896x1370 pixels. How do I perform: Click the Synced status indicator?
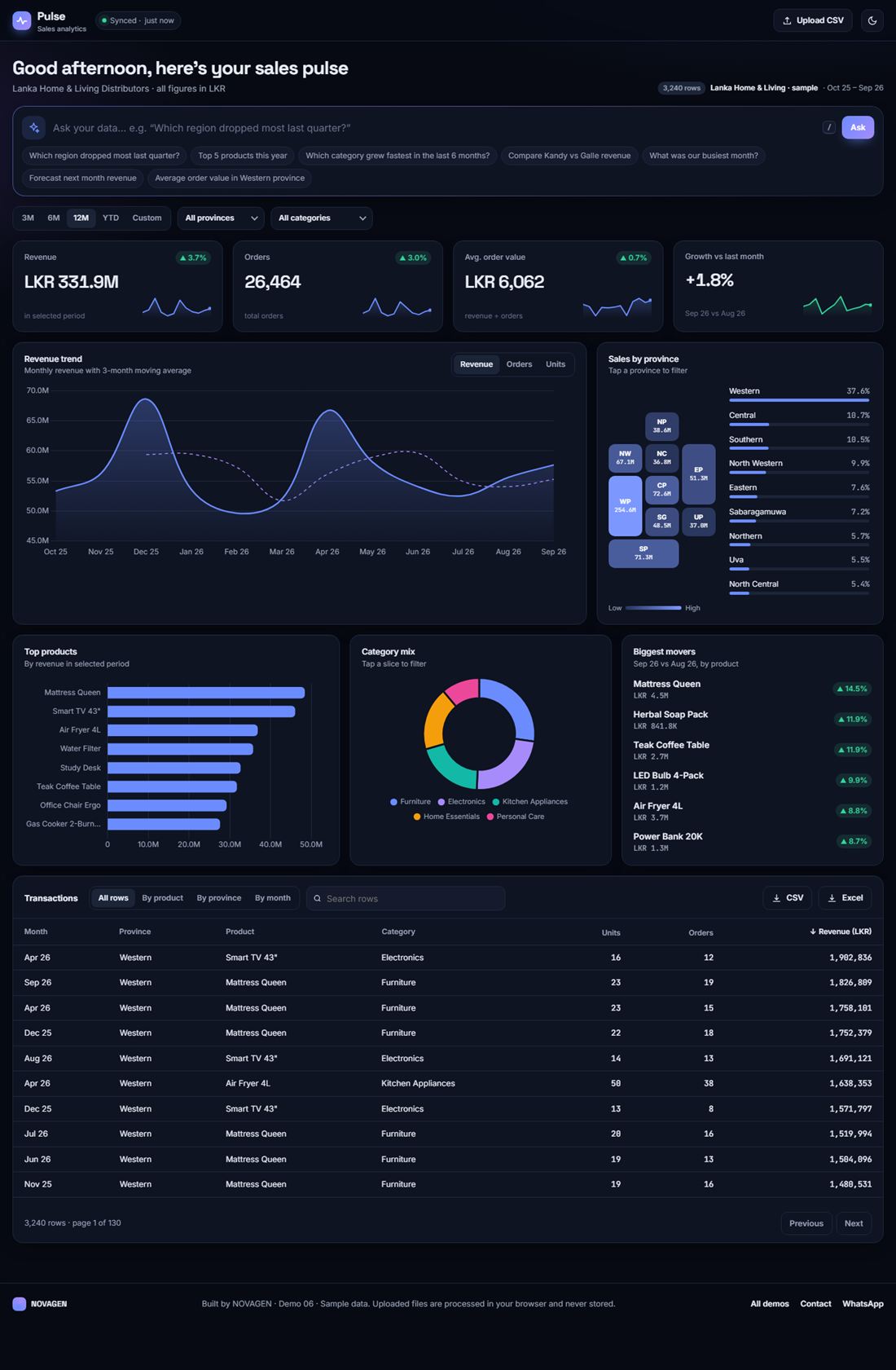point(138,20)
